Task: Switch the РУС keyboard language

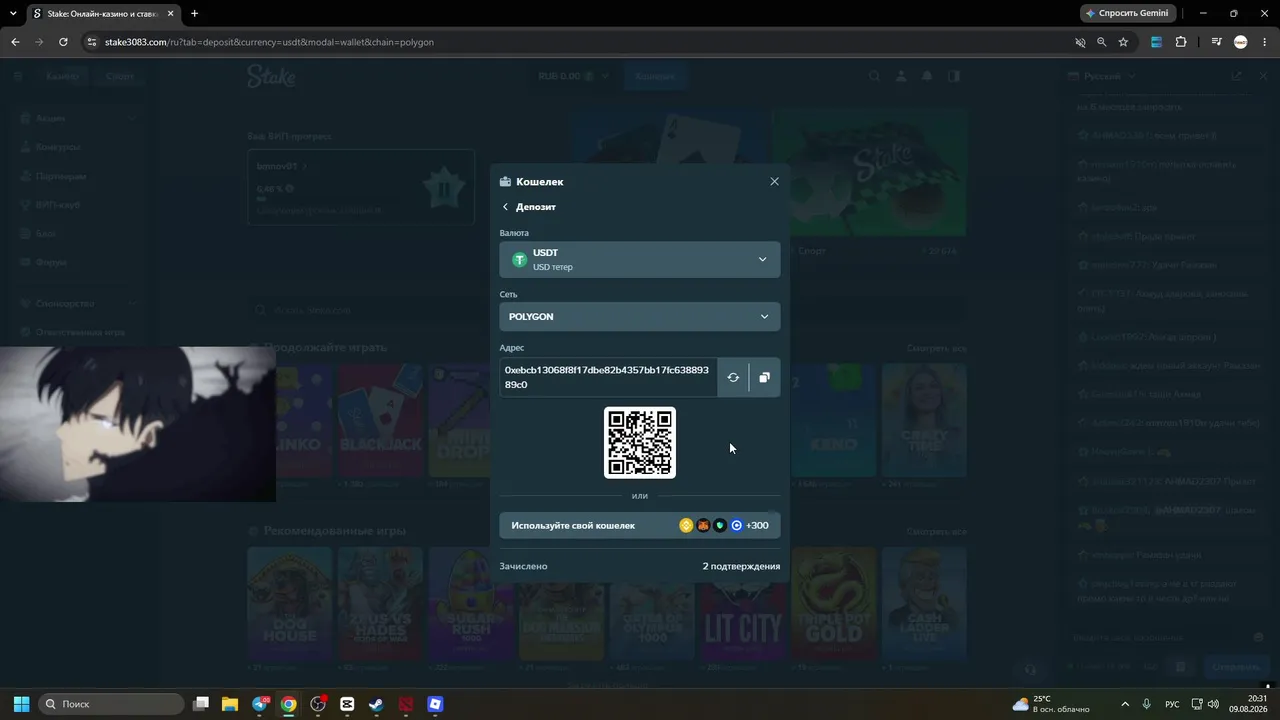Action: coord(1172,704)
